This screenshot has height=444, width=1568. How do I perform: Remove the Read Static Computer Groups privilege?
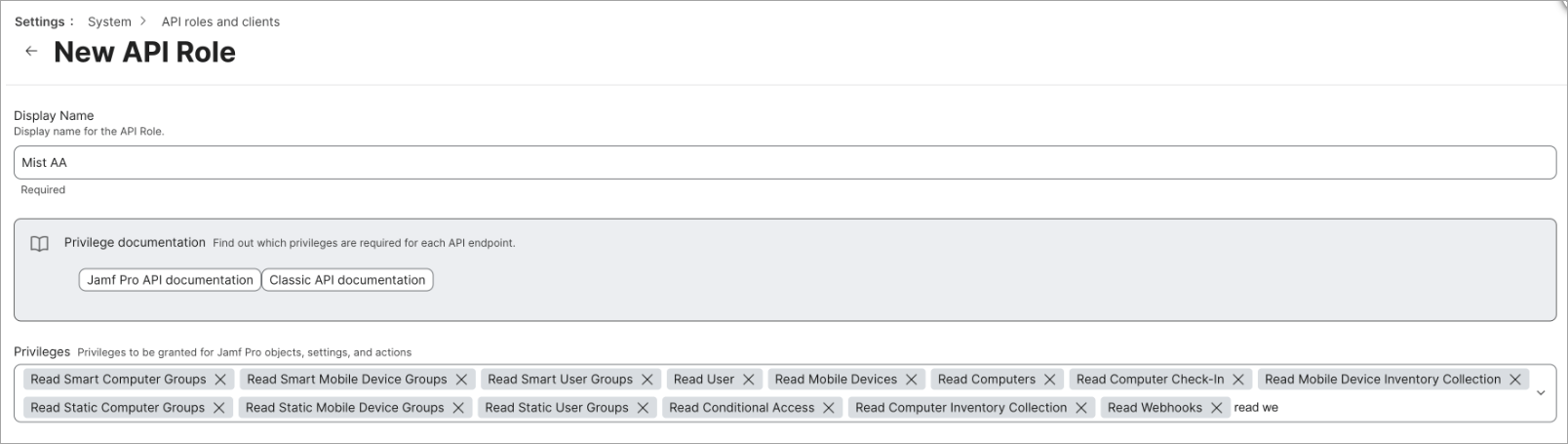click(x=218, y=408)
